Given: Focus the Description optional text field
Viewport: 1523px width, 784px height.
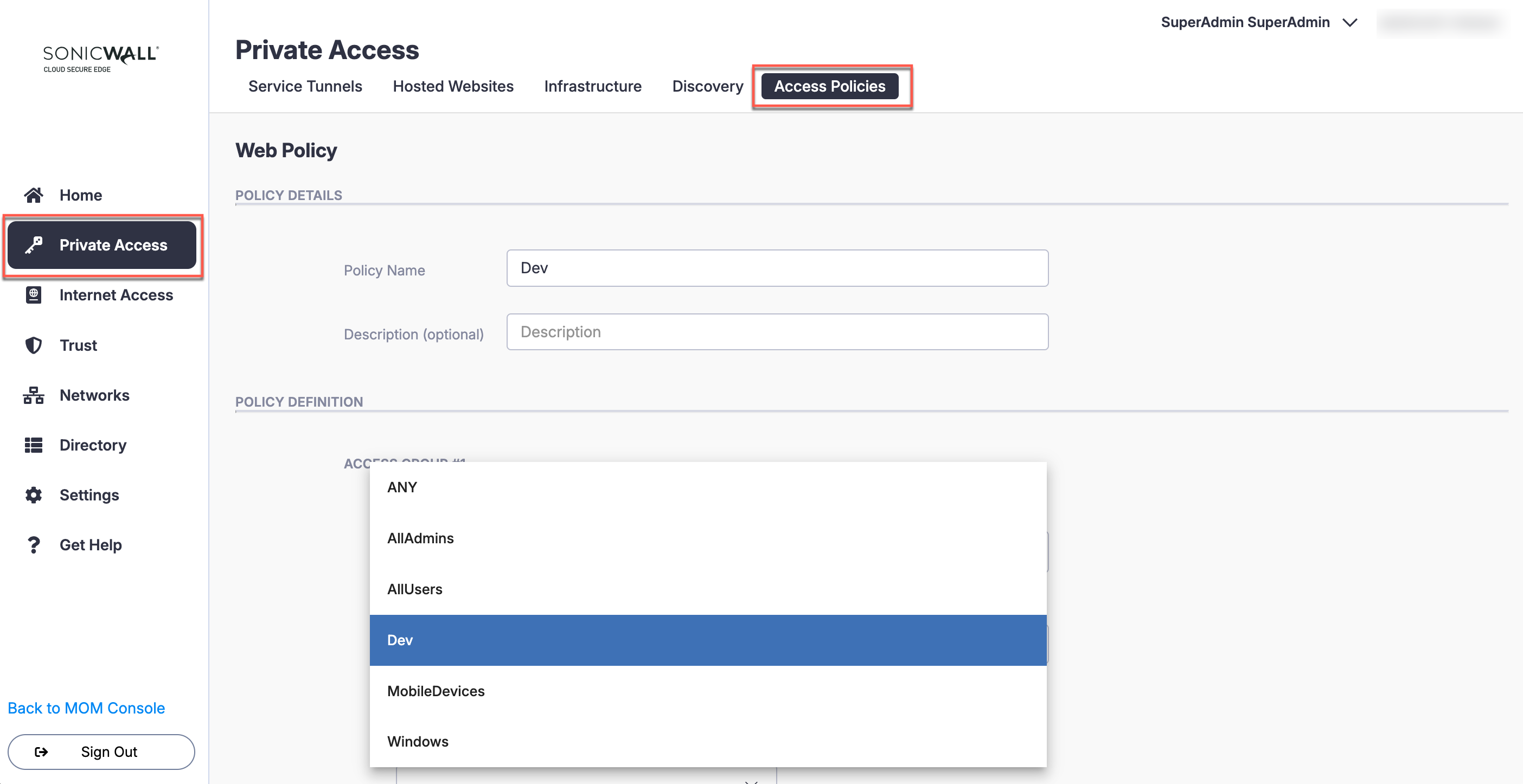Looking at the screenshot, I should click(777, 332).
